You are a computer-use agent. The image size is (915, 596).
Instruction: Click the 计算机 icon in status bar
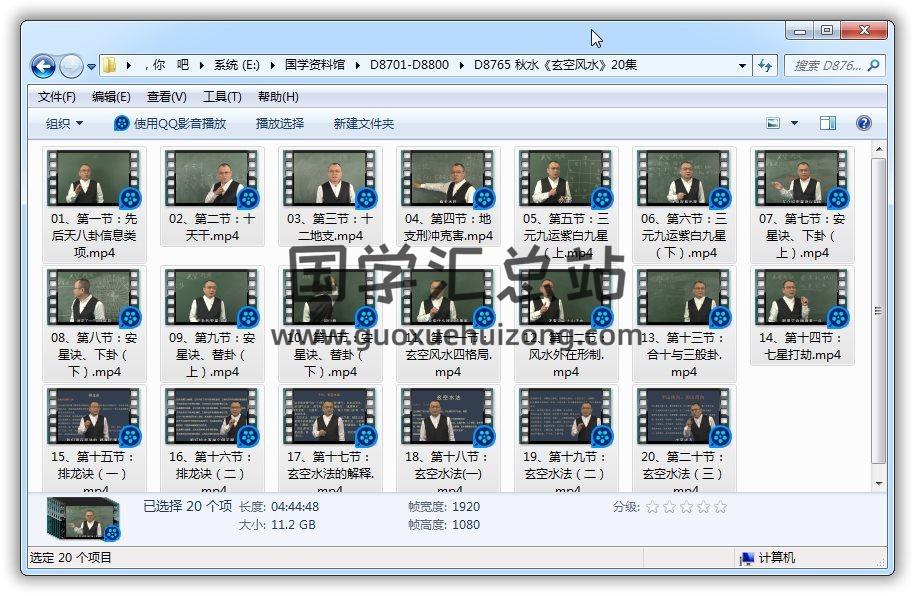click(x=747, y=558)
